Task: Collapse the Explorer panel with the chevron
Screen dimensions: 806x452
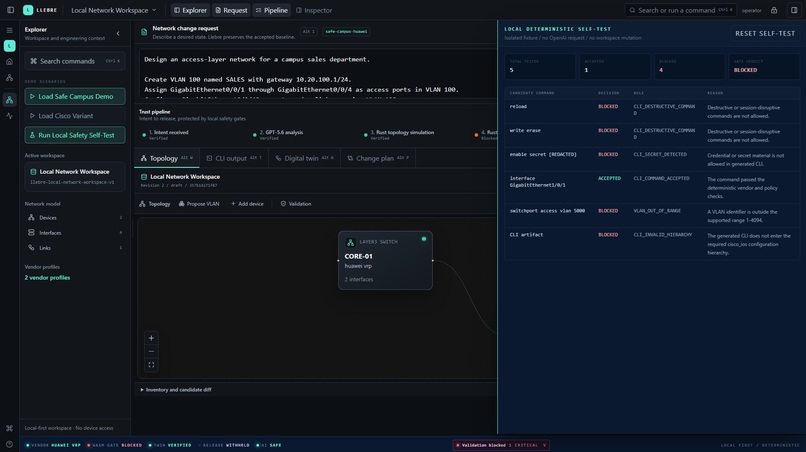Action: (118, 33)
